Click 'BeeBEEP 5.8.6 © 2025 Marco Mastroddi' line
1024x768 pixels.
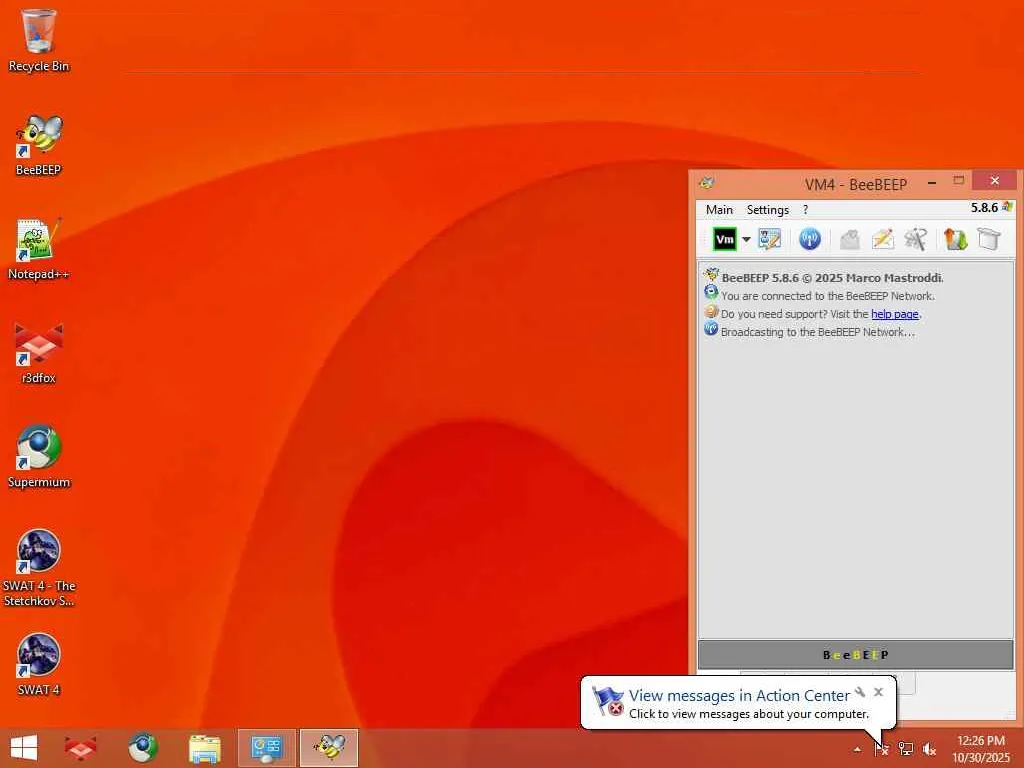click(832, 278)
